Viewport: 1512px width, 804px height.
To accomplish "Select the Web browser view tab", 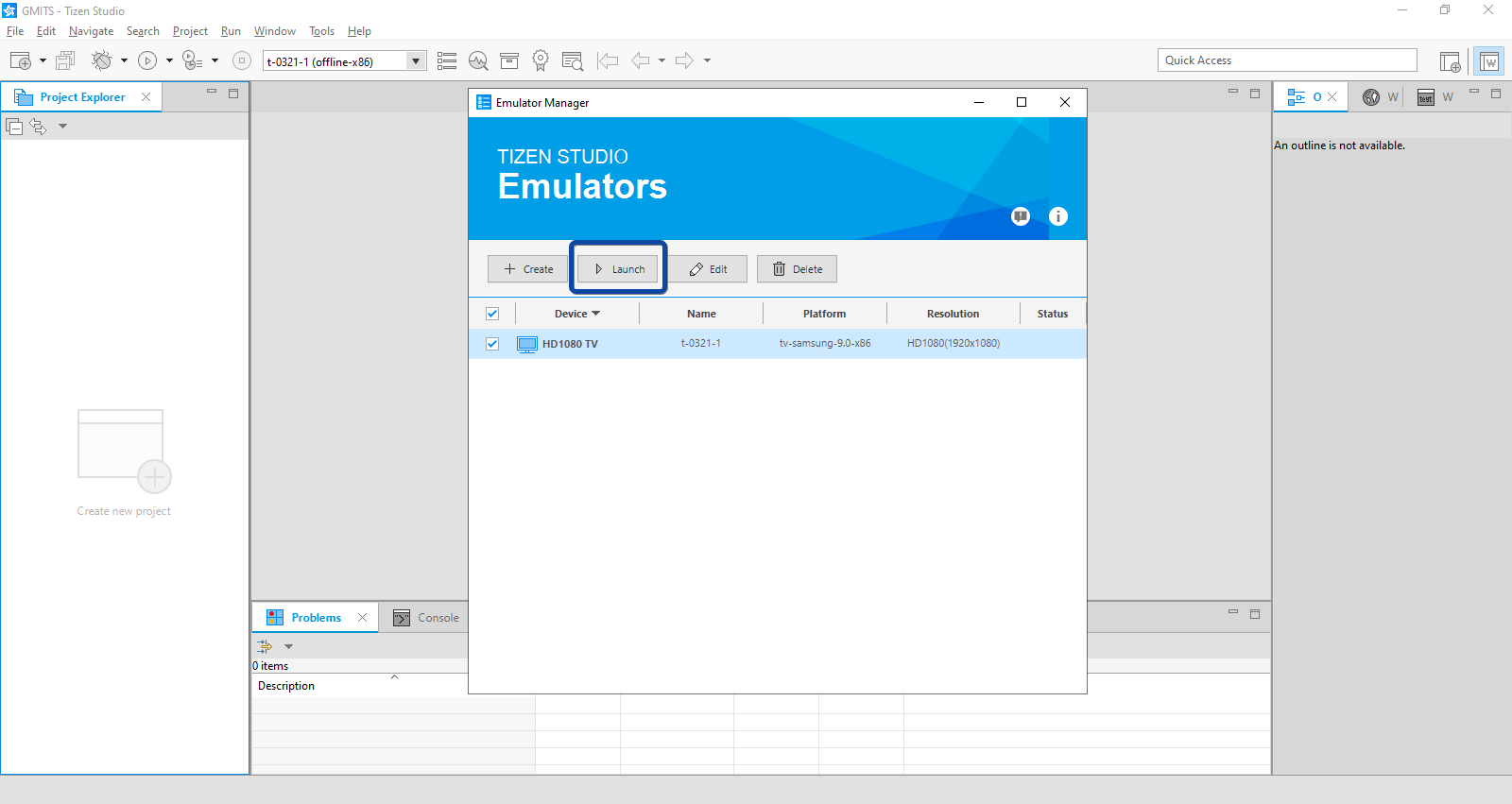I will [1381, 97].
